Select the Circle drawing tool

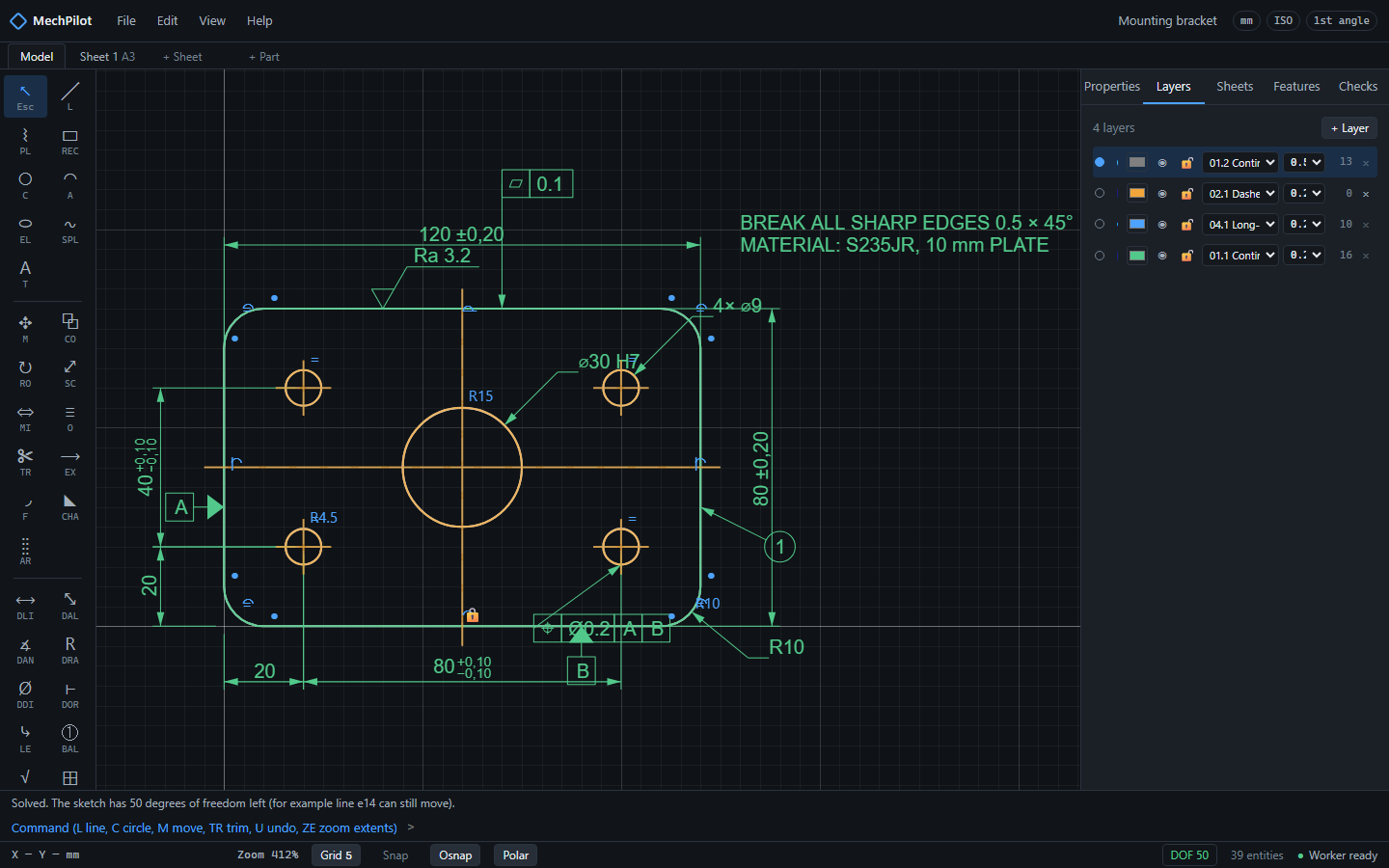(25, 185)
